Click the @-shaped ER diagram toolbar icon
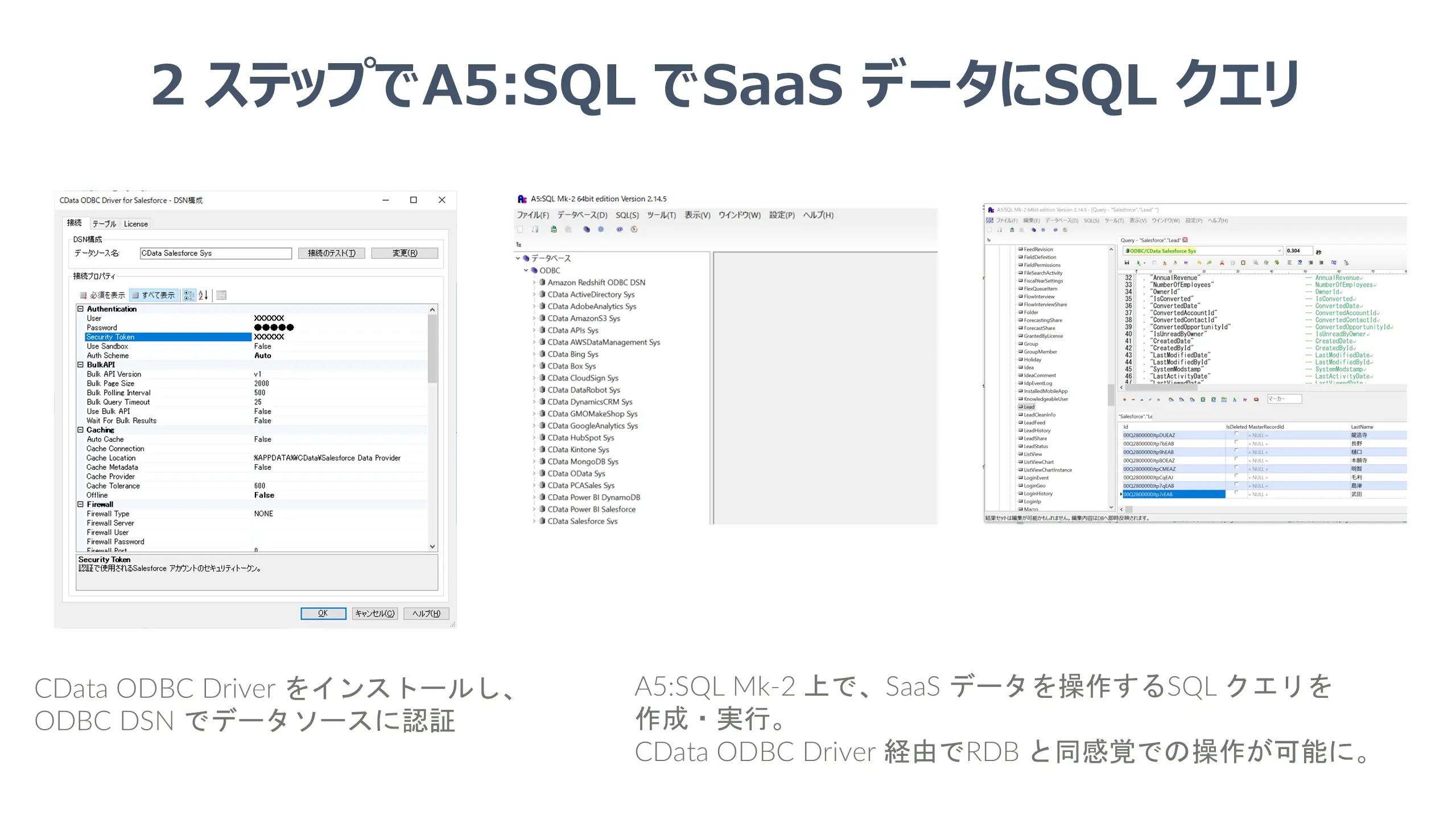Viewport: 1456px width, 819px height. coord(618,229)
